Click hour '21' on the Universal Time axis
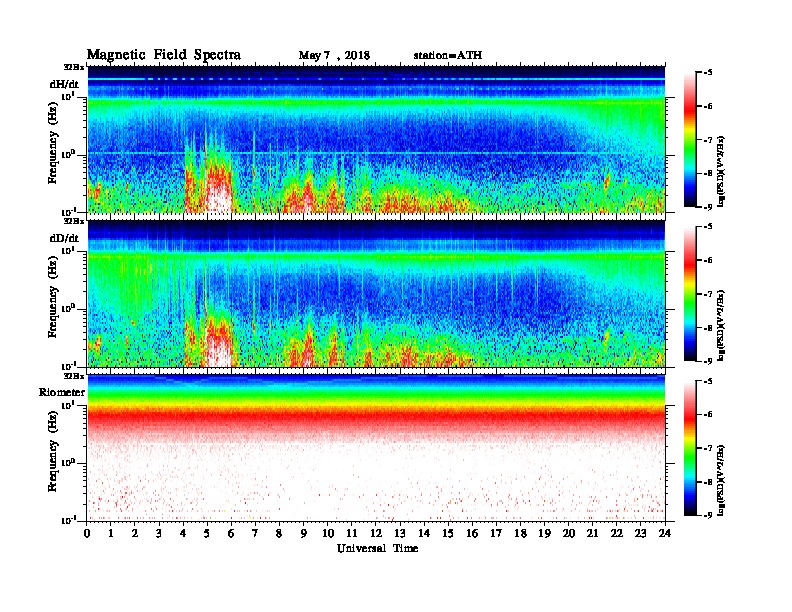Viewport: 792px width, 612px height. [x=592, y=533]
